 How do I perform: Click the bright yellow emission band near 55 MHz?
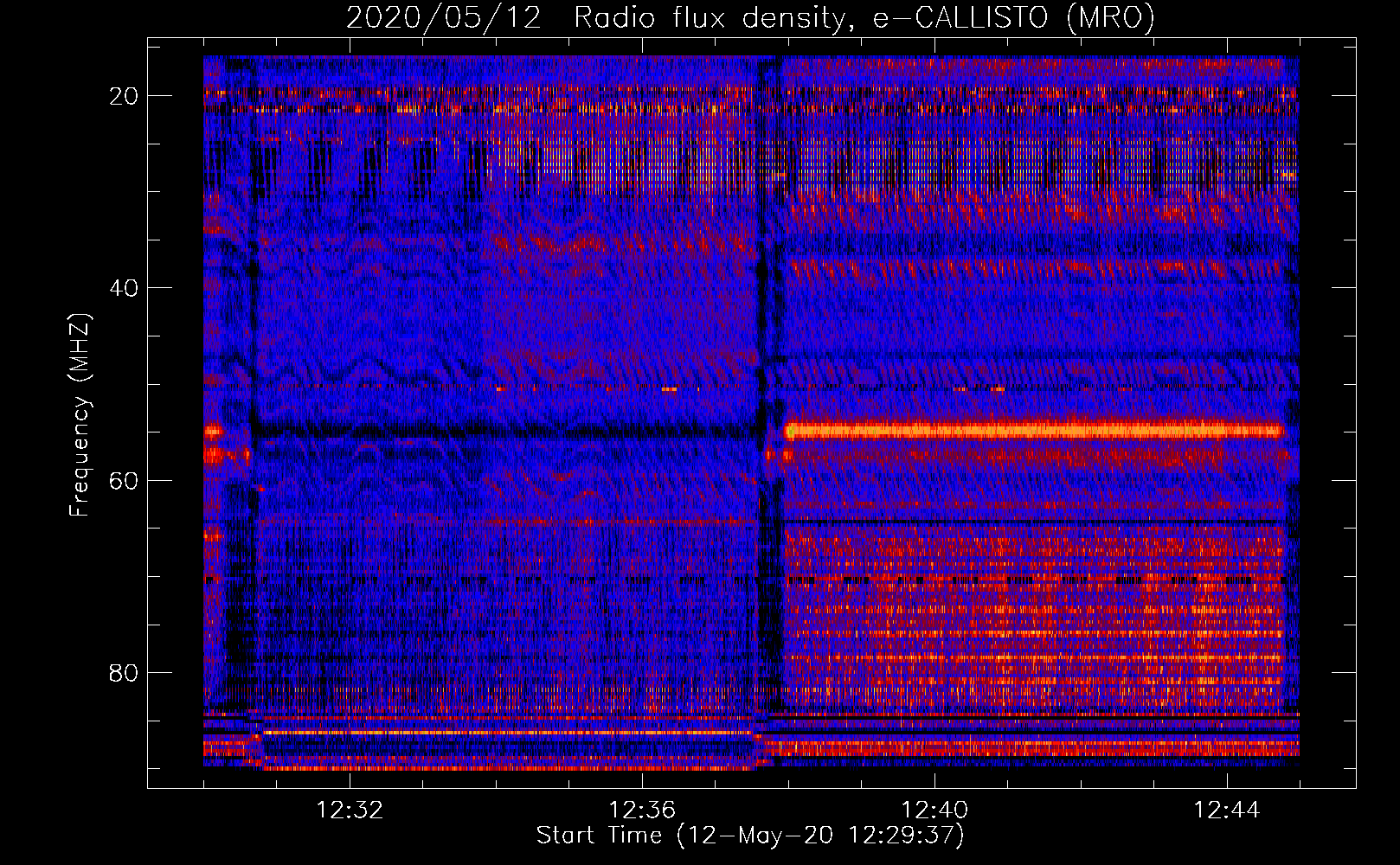(1034, 430)
